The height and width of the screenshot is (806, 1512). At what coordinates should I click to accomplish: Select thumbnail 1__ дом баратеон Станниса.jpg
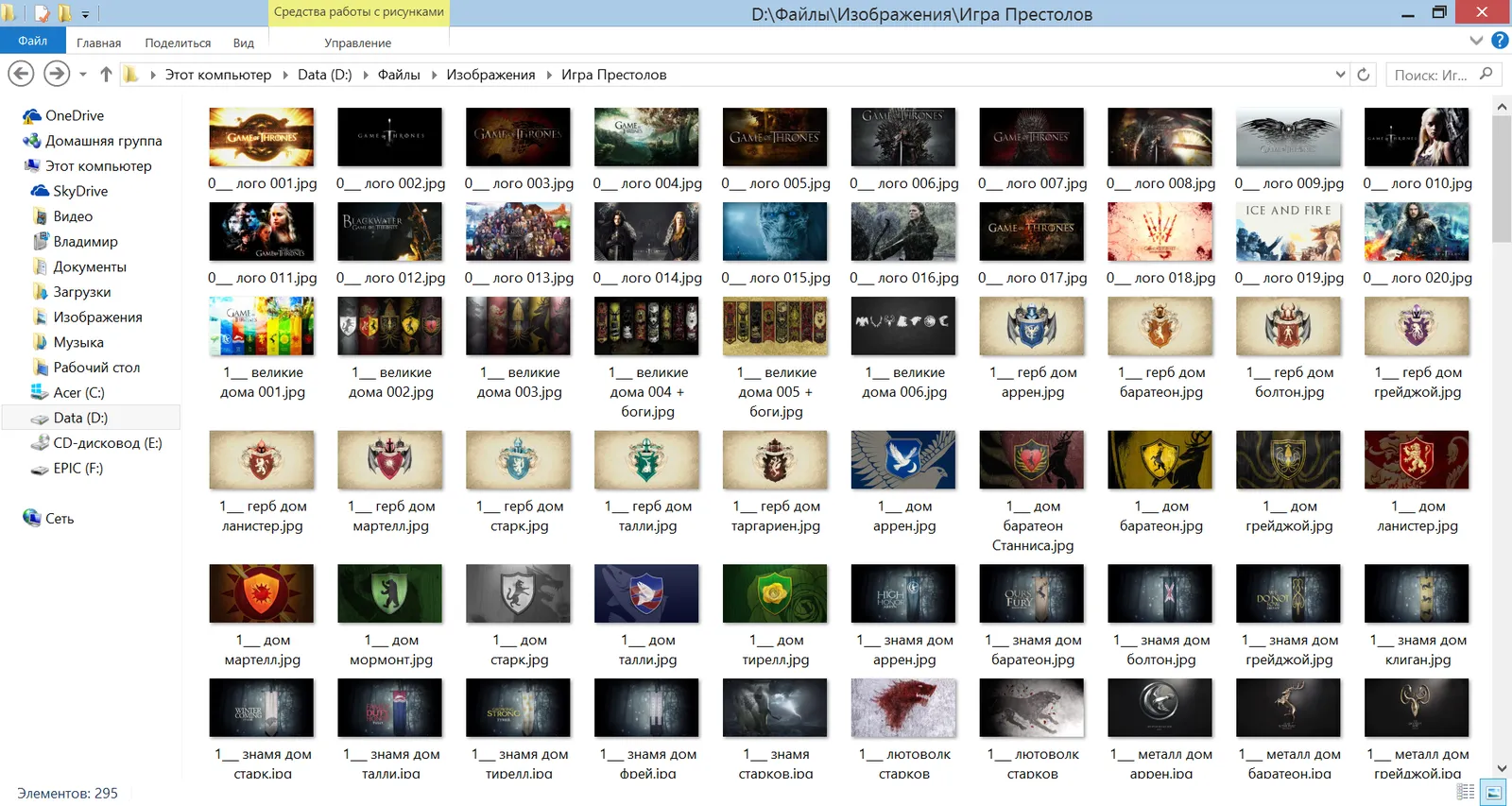[1032, 460]
